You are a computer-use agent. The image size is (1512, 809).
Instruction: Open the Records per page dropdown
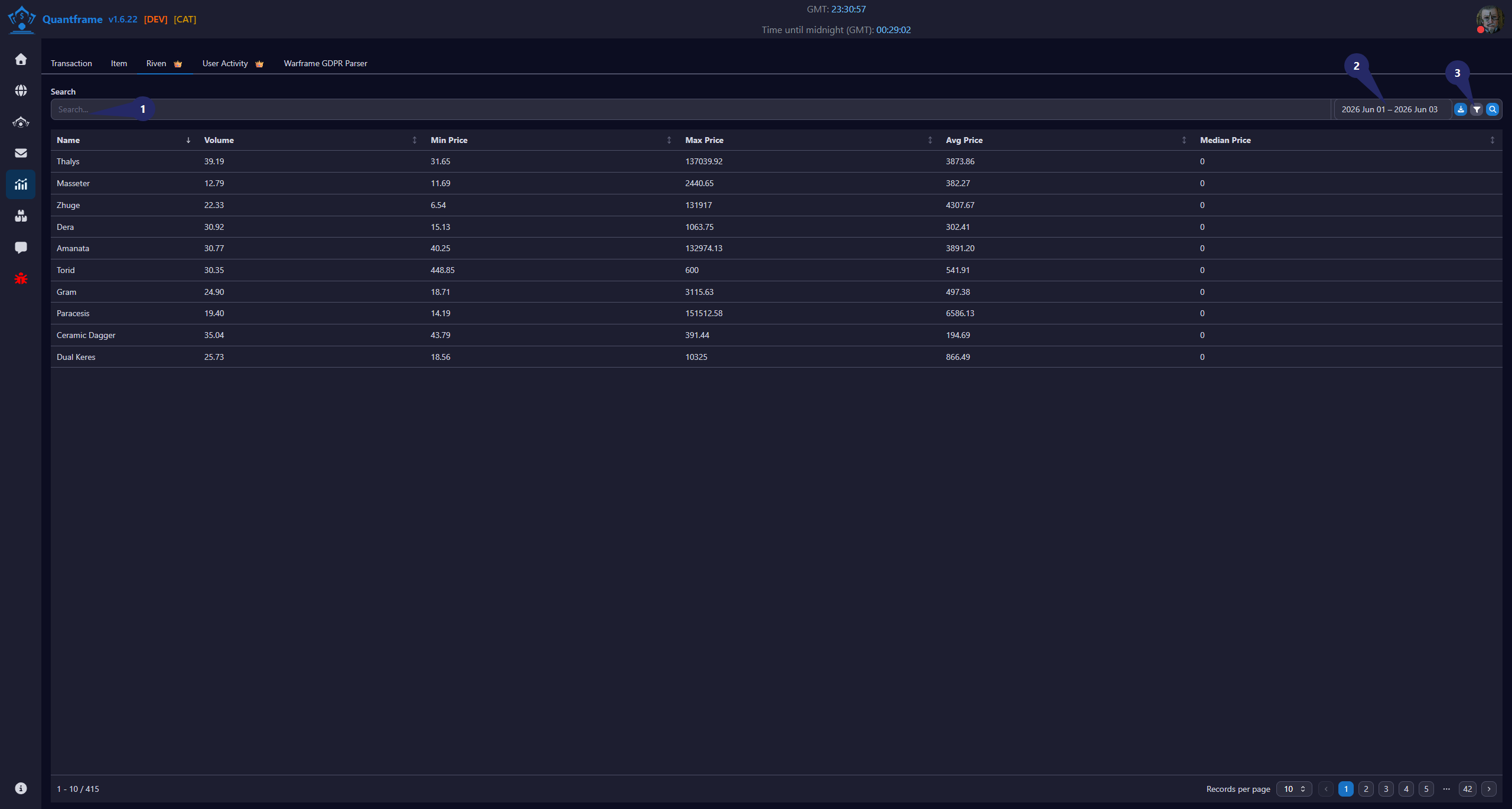(1294, 789)
